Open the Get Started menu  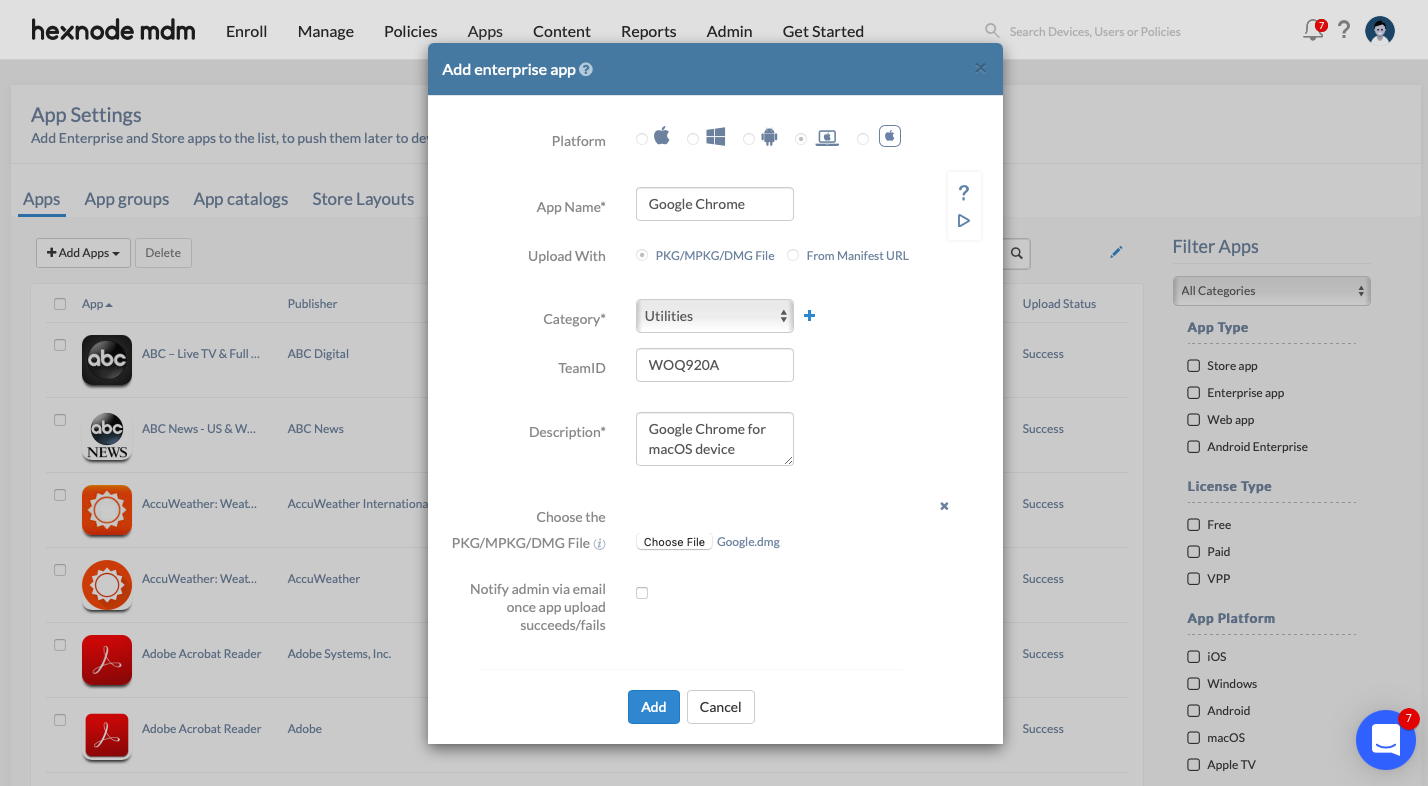[x=823, y=31]
